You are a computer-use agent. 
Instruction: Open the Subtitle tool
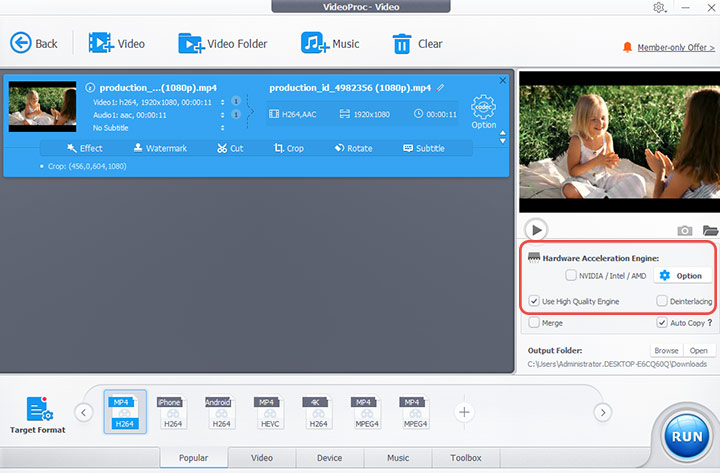pyautogui.click(x=424, y=148)
